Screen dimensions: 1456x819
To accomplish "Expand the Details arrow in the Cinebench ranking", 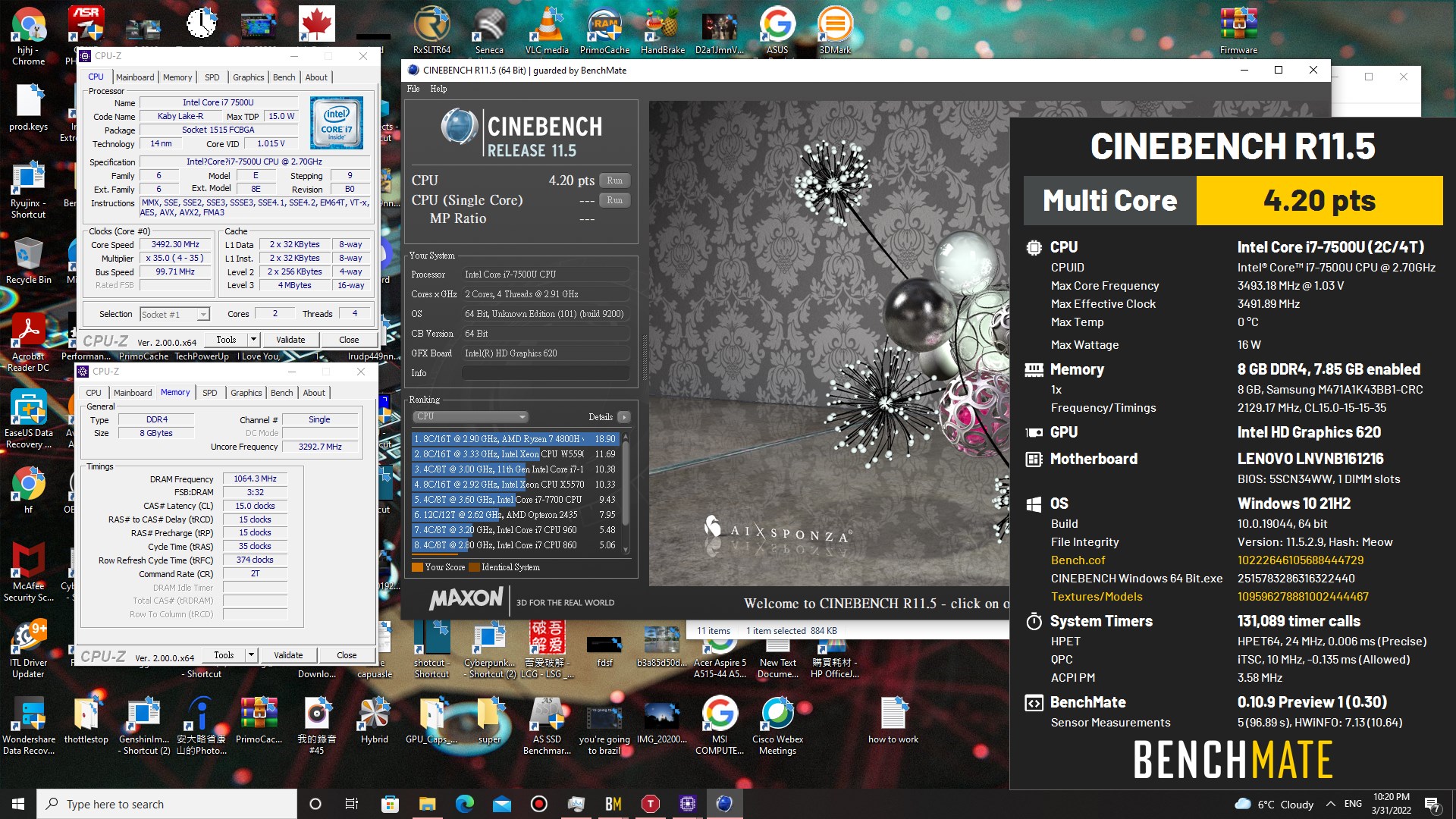I will (623, 417).
